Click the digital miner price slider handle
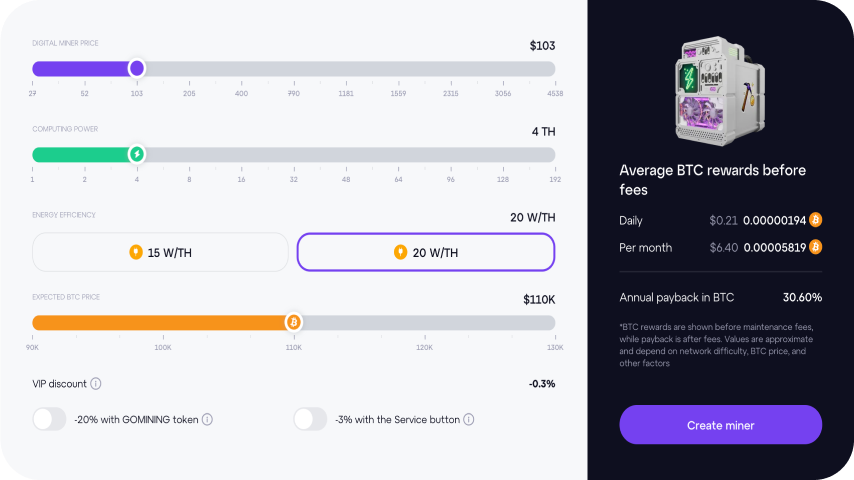 (137, 69)
